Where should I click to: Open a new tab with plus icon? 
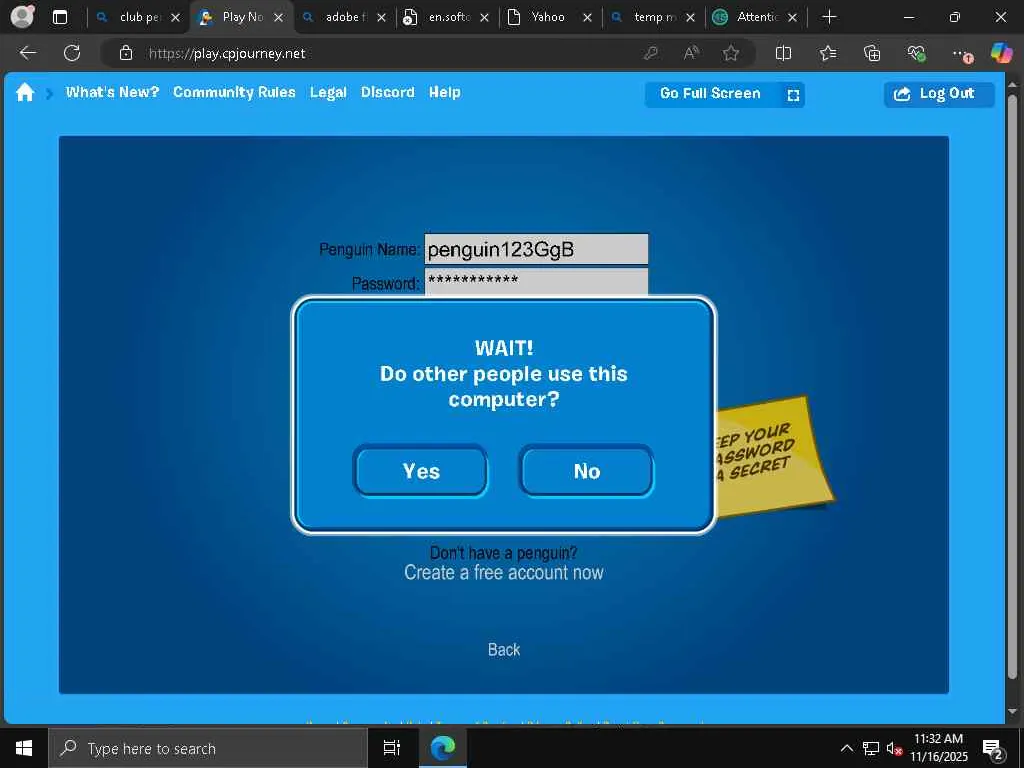(x=829, y=17)
